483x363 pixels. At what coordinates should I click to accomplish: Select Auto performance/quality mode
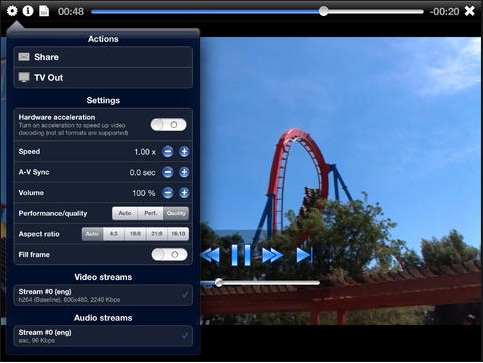click(125, 213)
